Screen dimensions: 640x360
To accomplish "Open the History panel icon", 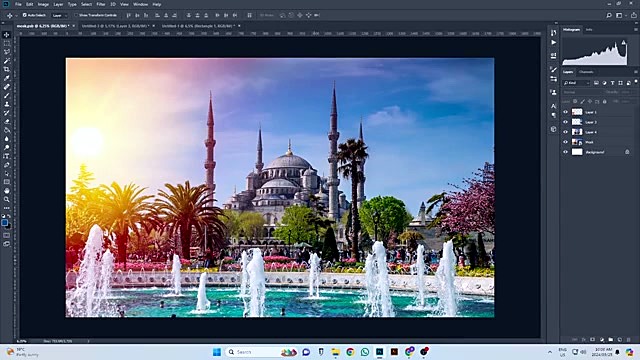I will pyautogui.click(x=553, y=33).
